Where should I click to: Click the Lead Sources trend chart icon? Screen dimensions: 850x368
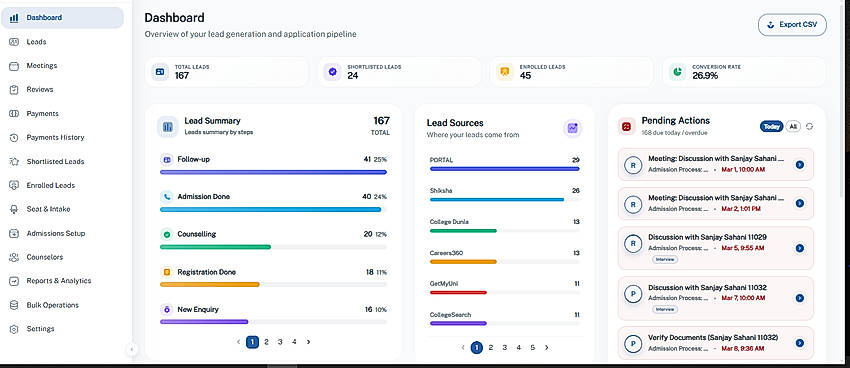[572, 128]
